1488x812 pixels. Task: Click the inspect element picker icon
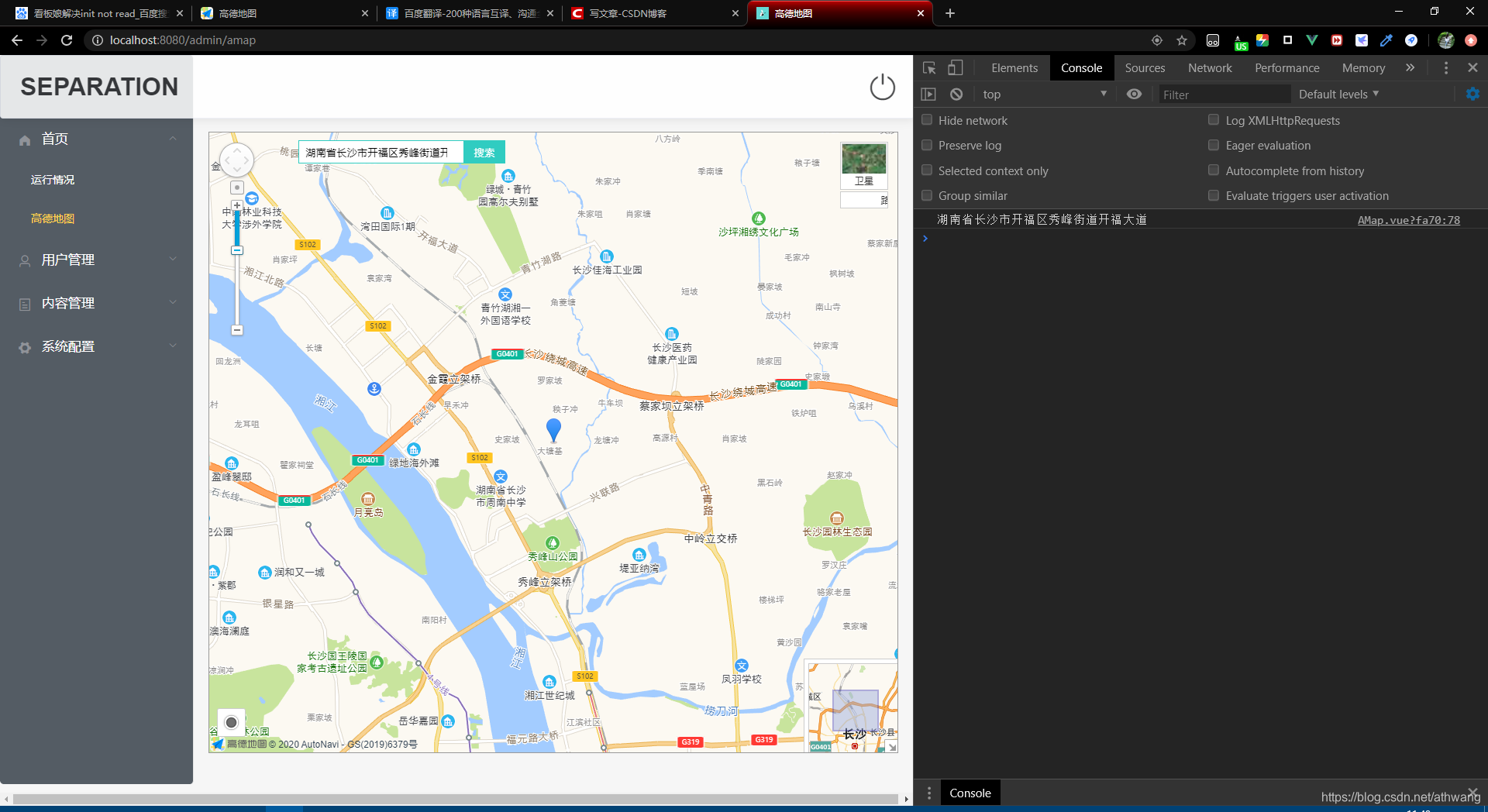coord(929,68)
